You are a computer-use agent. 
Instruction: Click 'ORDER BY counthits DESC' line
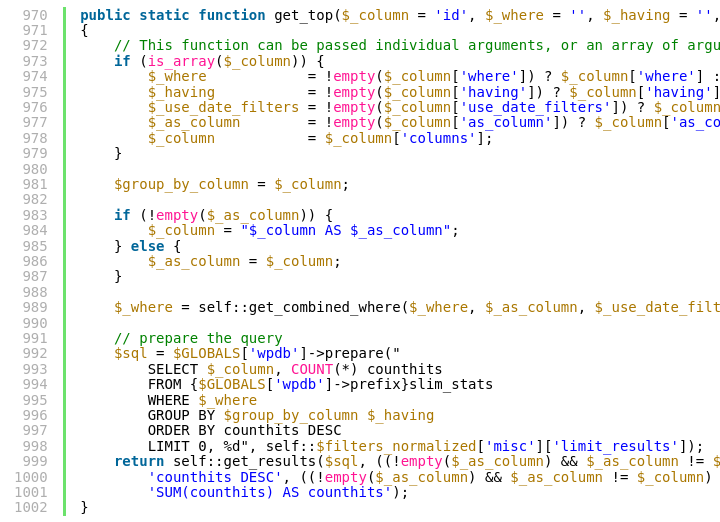coord(244,431)
